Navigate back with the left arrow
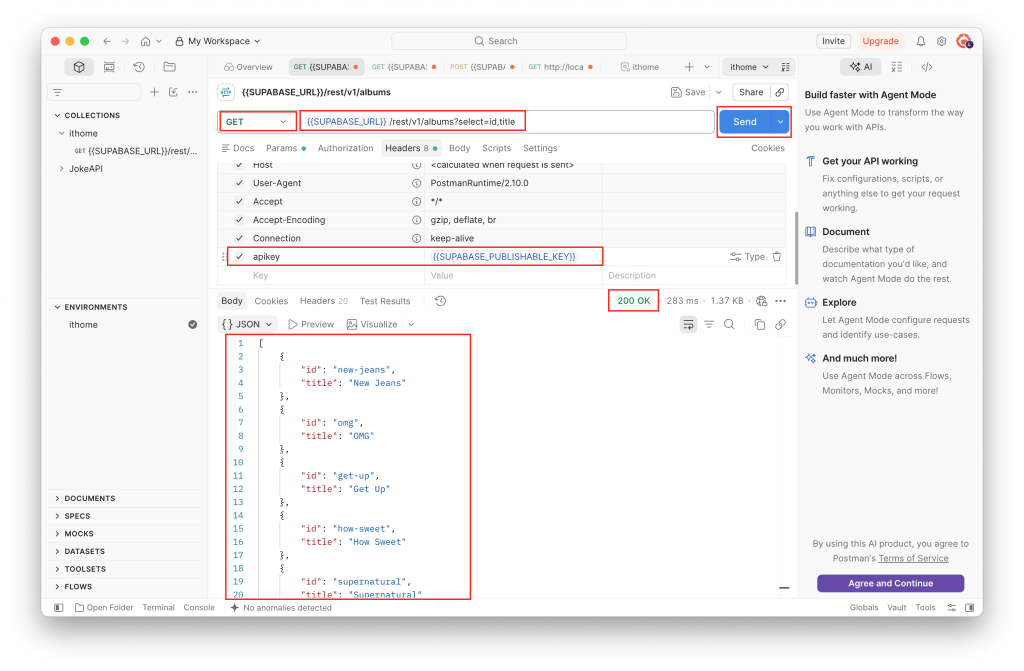 107,41
